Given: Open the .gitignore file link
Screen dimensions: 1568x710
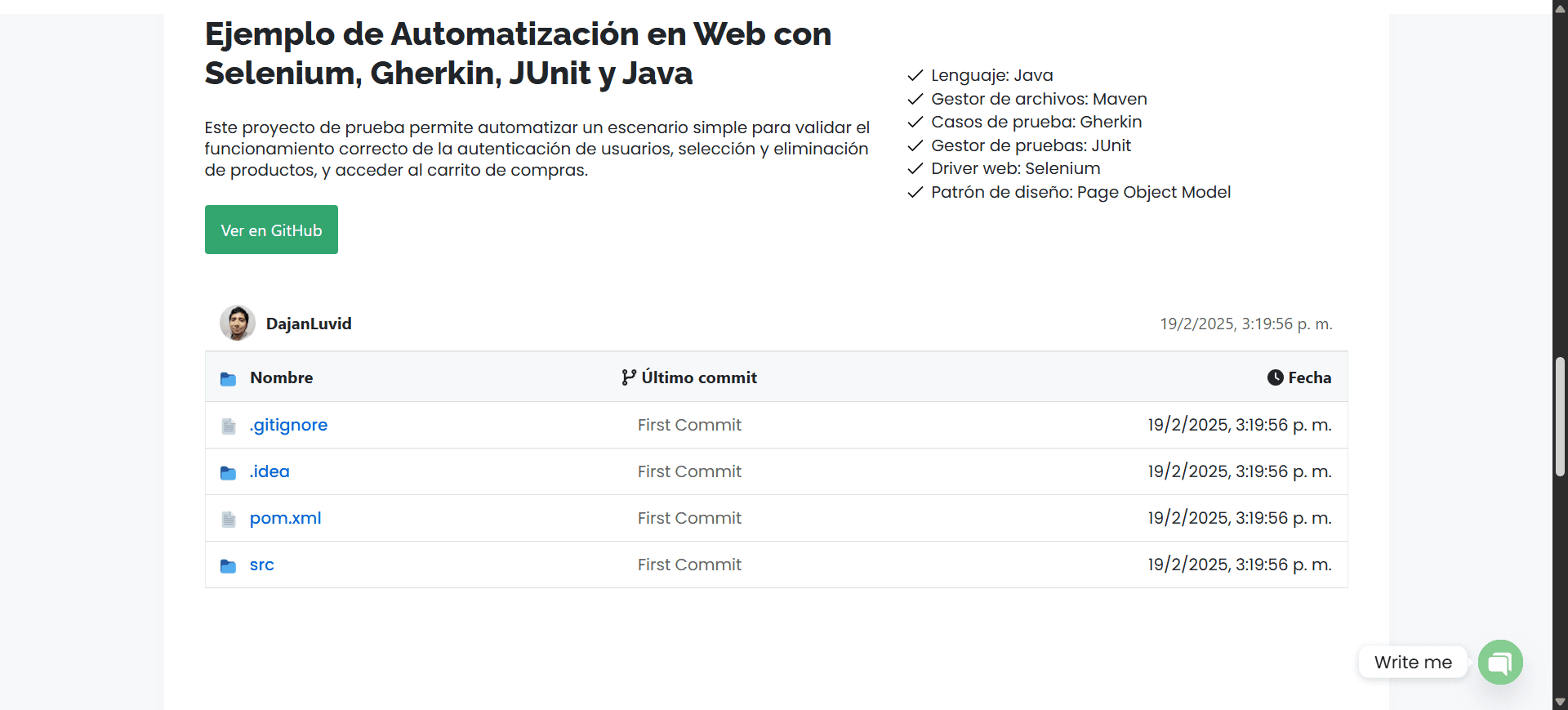Looking at the screenshot, I should (x=288, y=425).
